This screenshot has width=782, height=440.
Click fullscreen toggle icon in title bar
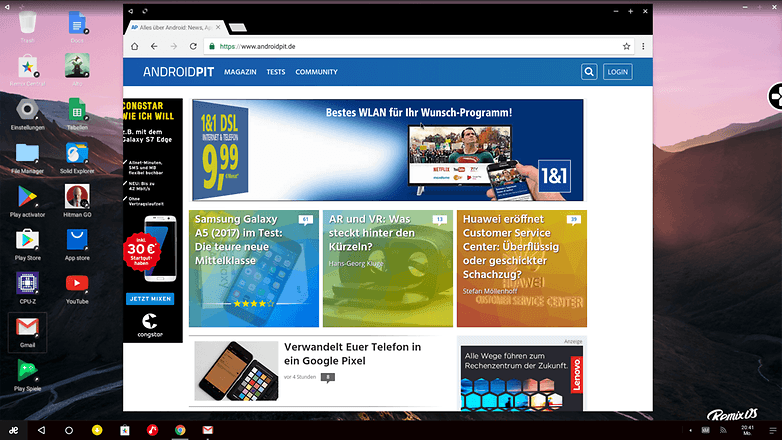(145, 11)
